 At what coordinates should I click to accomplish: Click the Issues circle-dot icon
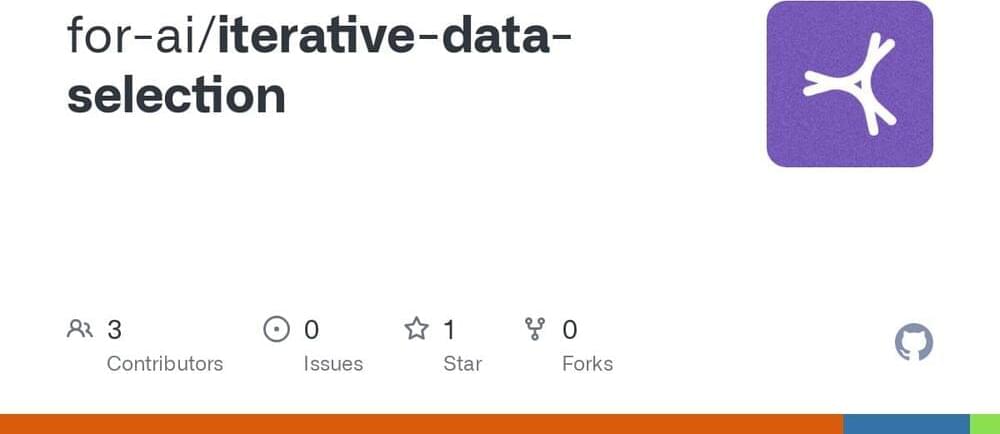(x=276, y=329)
